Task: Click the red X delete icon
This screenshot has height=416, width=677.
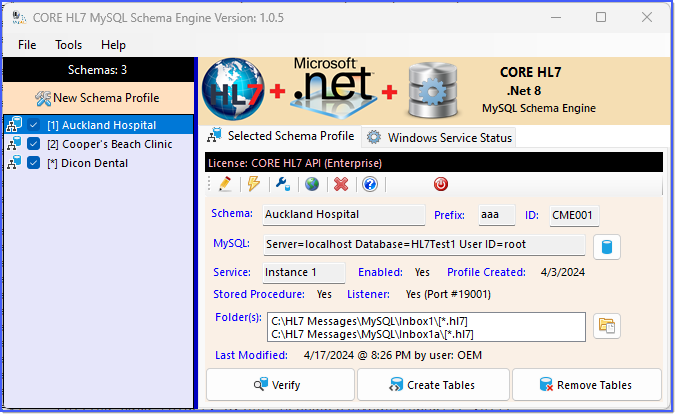Action: click(341, 184)
